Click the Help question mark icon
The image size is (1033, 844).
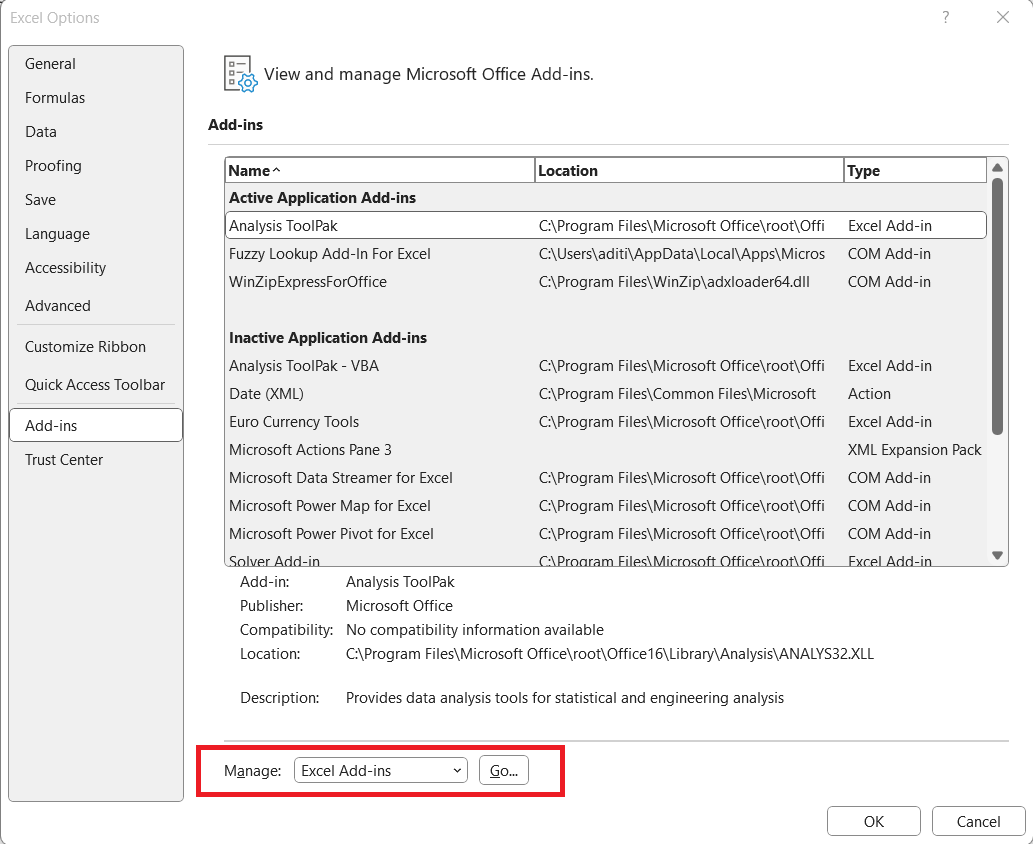pos(946,18)
